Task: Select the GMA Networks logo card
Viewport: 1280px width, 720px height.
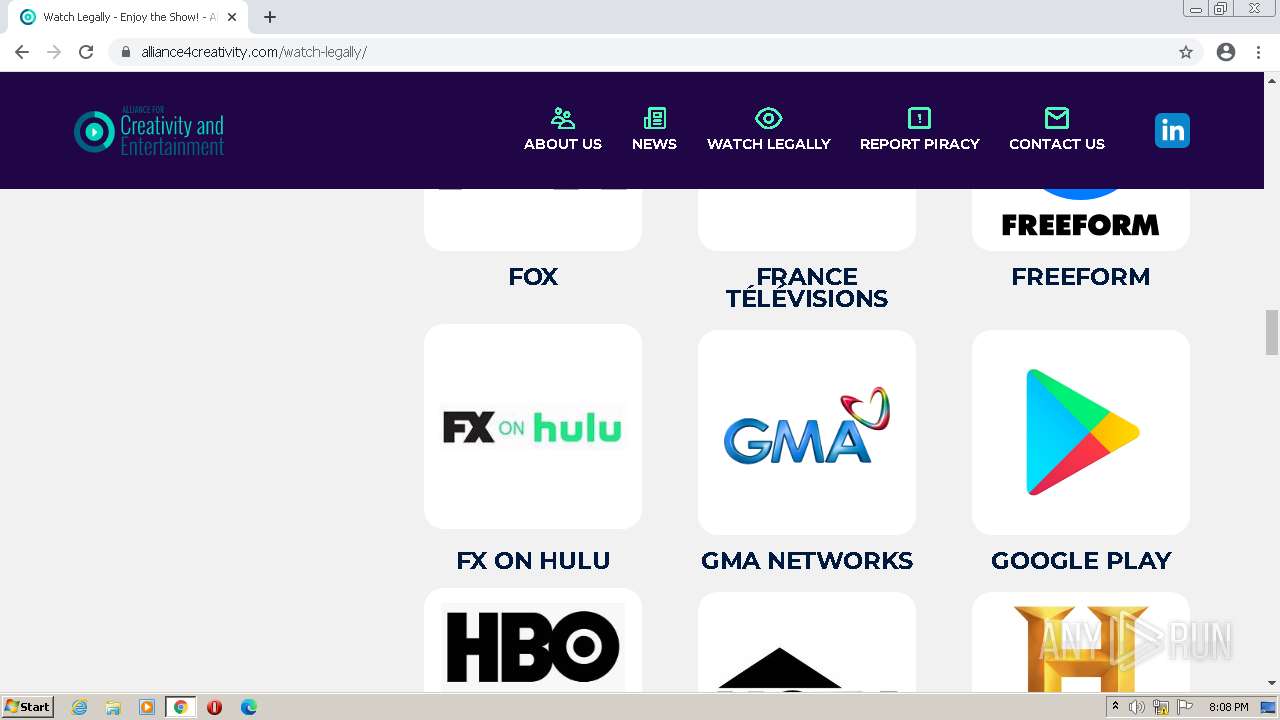Action: pos(807,431)
